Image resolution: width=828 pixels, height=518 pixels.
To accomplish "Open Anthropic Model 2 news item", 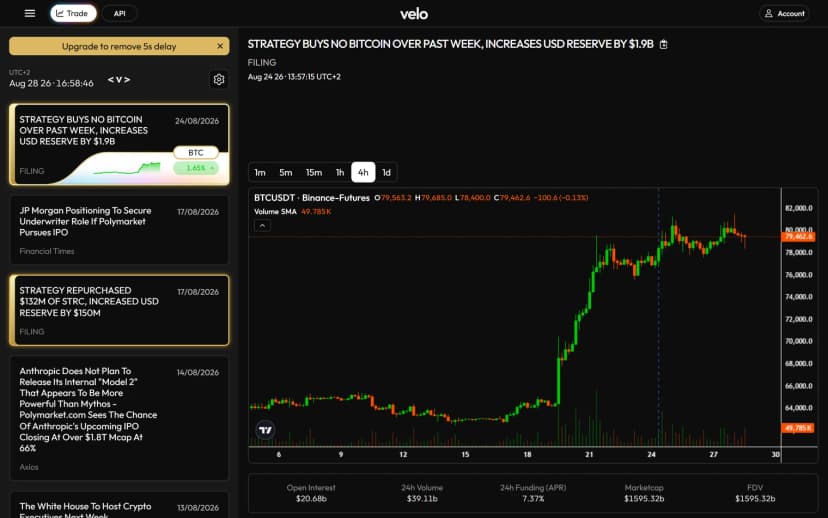I will pyautogui.click(x=119, y=418).
